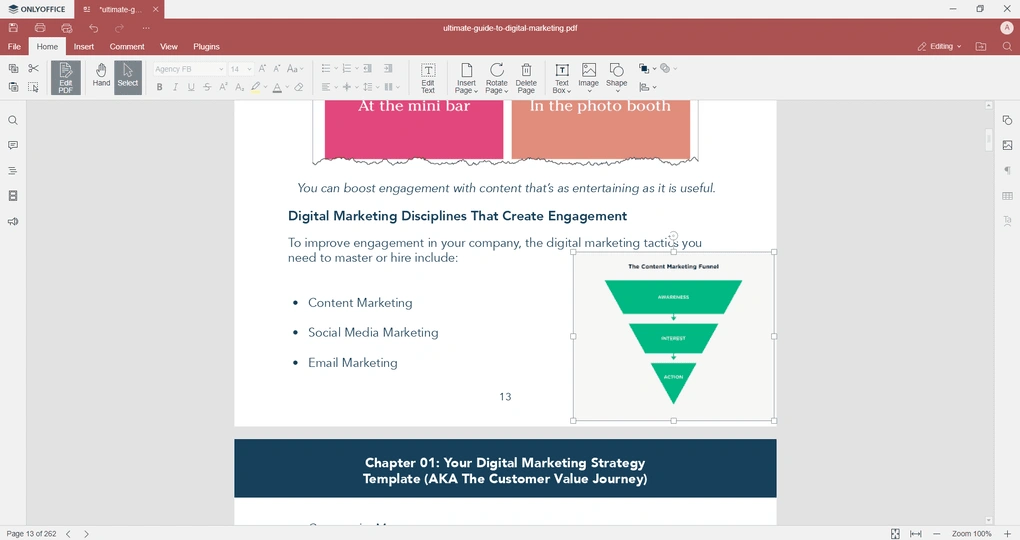Toggle superscript formatting

click(223, 87)
